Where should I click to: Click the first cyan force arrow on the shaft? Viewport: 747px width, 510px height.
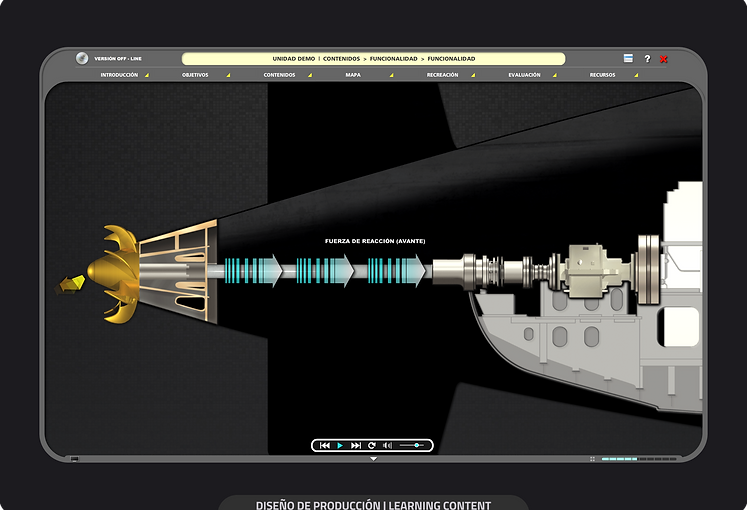coord(253,270)
